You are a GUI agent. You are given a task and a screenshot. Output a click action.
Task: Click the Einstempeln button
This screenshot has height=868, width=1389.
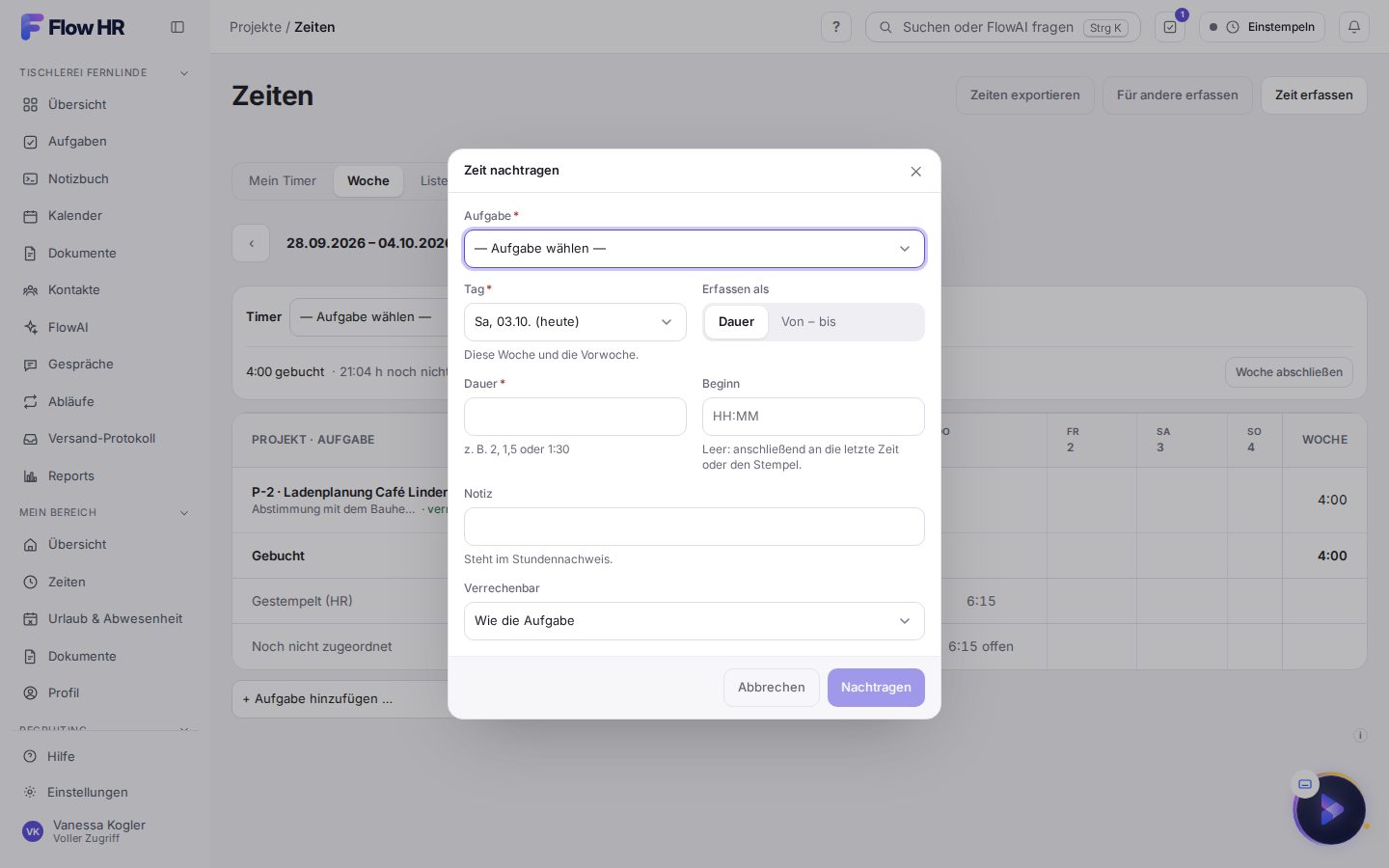1263,27
